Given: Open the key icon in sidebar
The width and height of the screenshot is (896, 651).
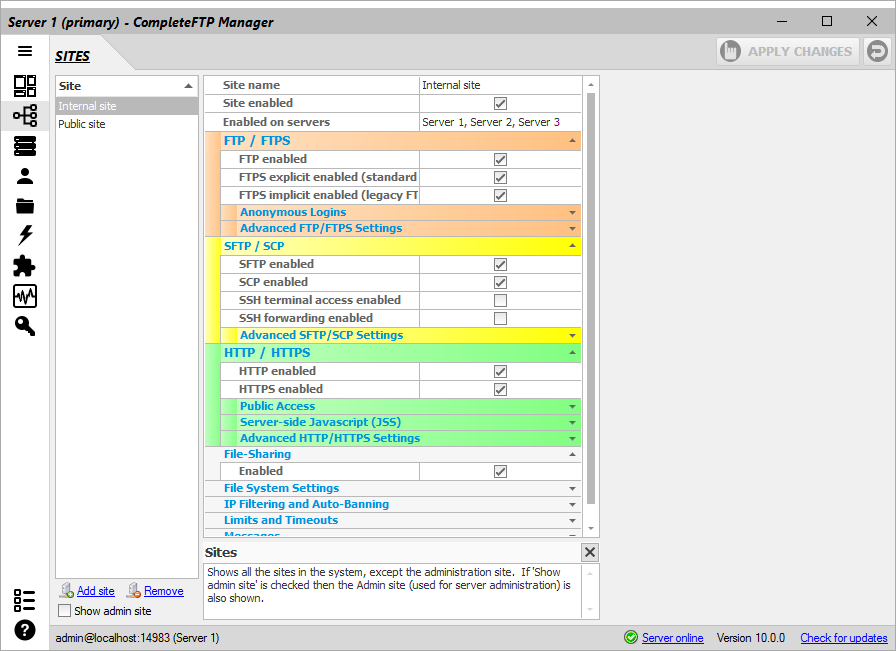Looking at the screenshot, I should [x=25, y=326].
